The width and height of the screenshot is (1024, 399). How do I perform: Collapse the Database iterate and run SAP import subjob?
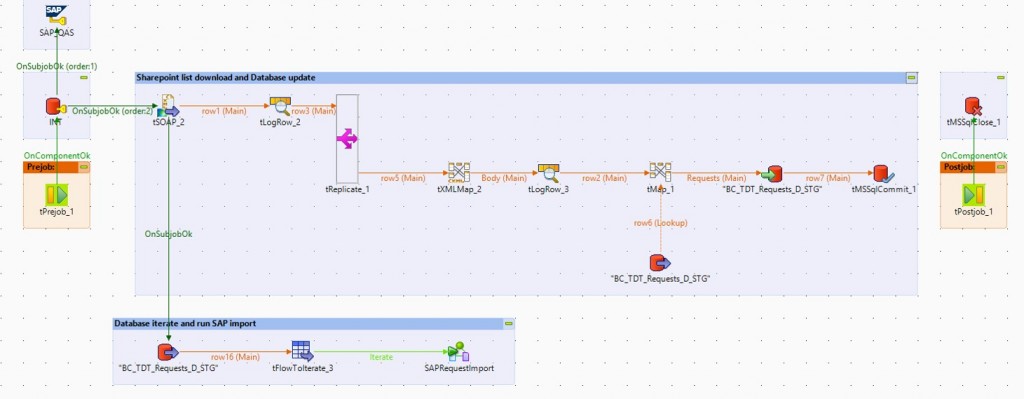point(509,323)
